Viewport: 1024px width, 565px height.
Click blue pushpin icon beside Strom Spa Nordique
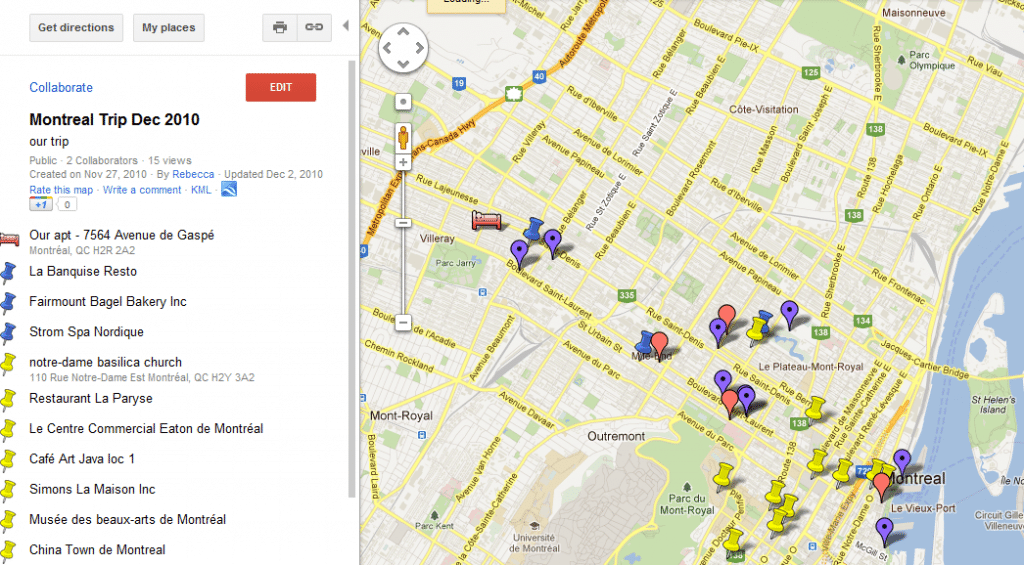[x=8, y=332]
